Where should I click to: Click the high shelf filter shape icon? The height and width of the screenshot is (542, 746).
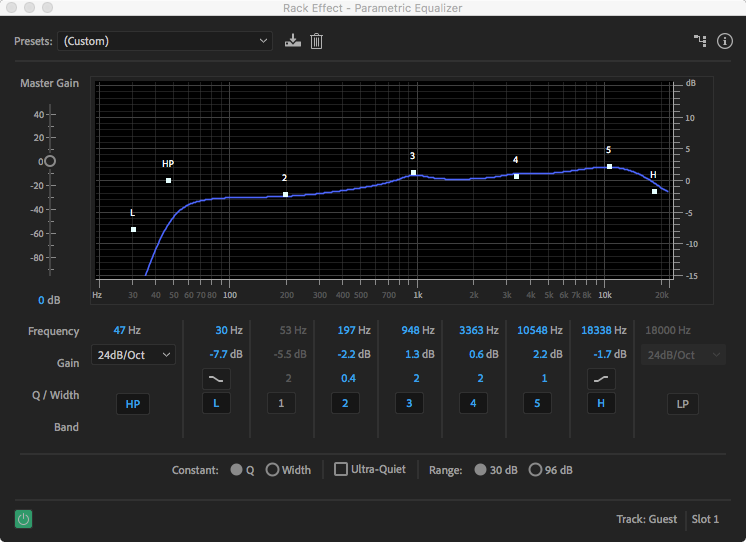[600, 379]
